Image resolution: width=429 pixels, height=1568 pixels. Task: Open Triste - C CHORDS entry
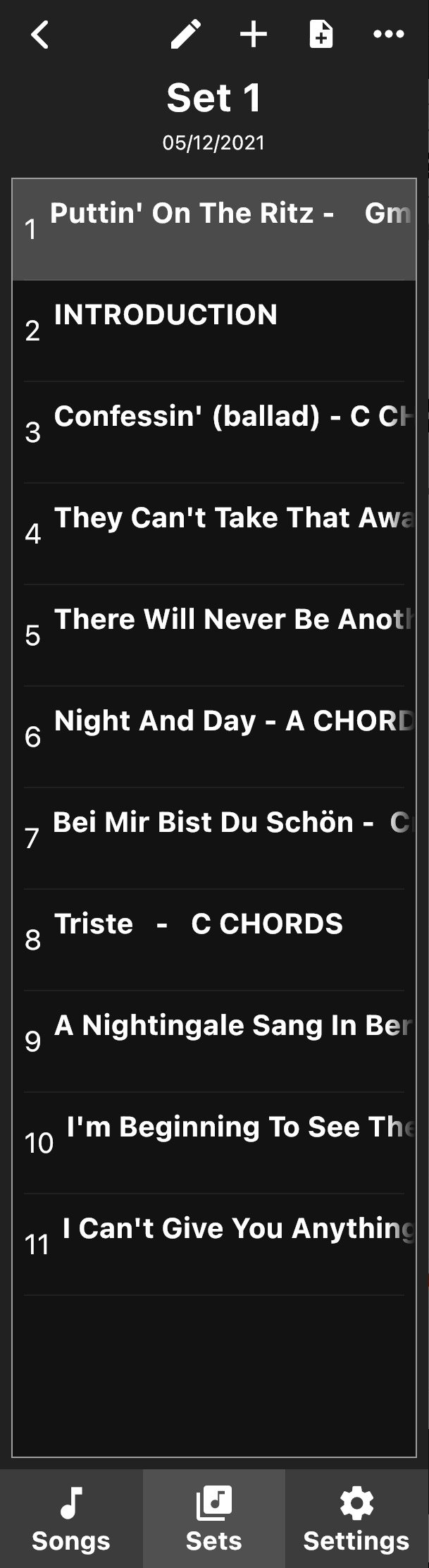click(x=214, y=941)
